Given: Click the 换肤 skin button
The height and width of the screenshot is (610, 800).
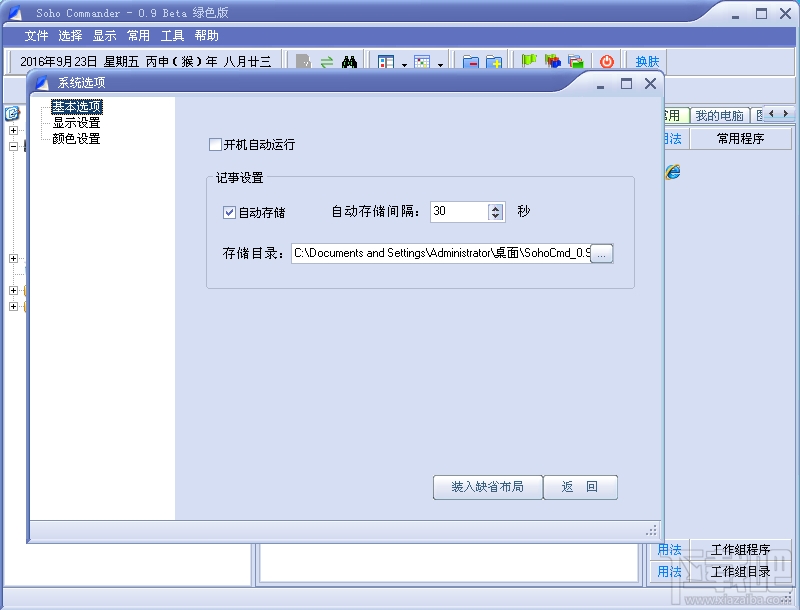Looking at the screenshot, I should (x=647, y=62).
